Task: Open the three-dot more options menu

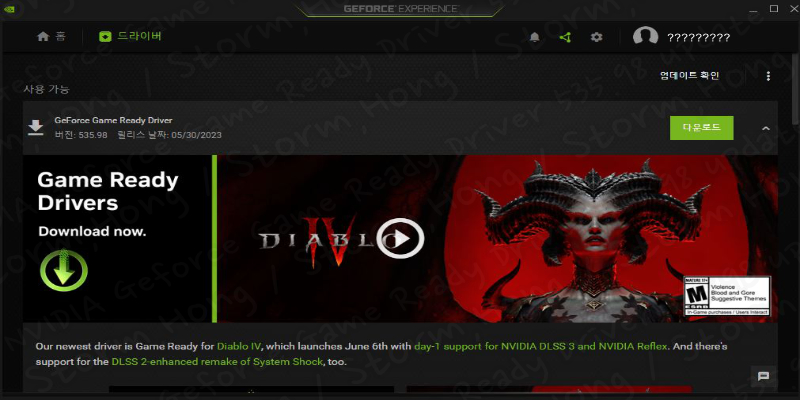Action: tap(768, 76)
